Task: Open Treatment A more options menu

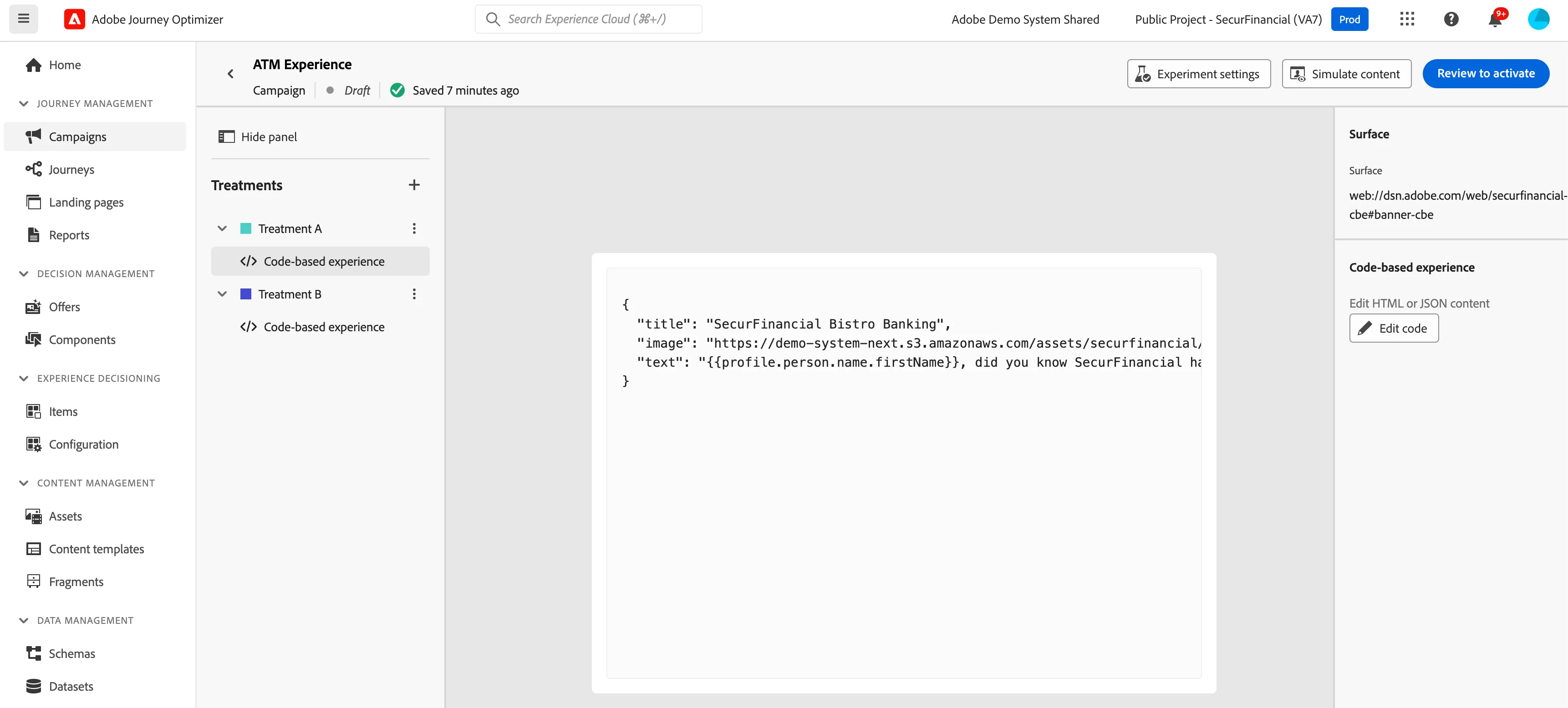Action: click(414, 229)
